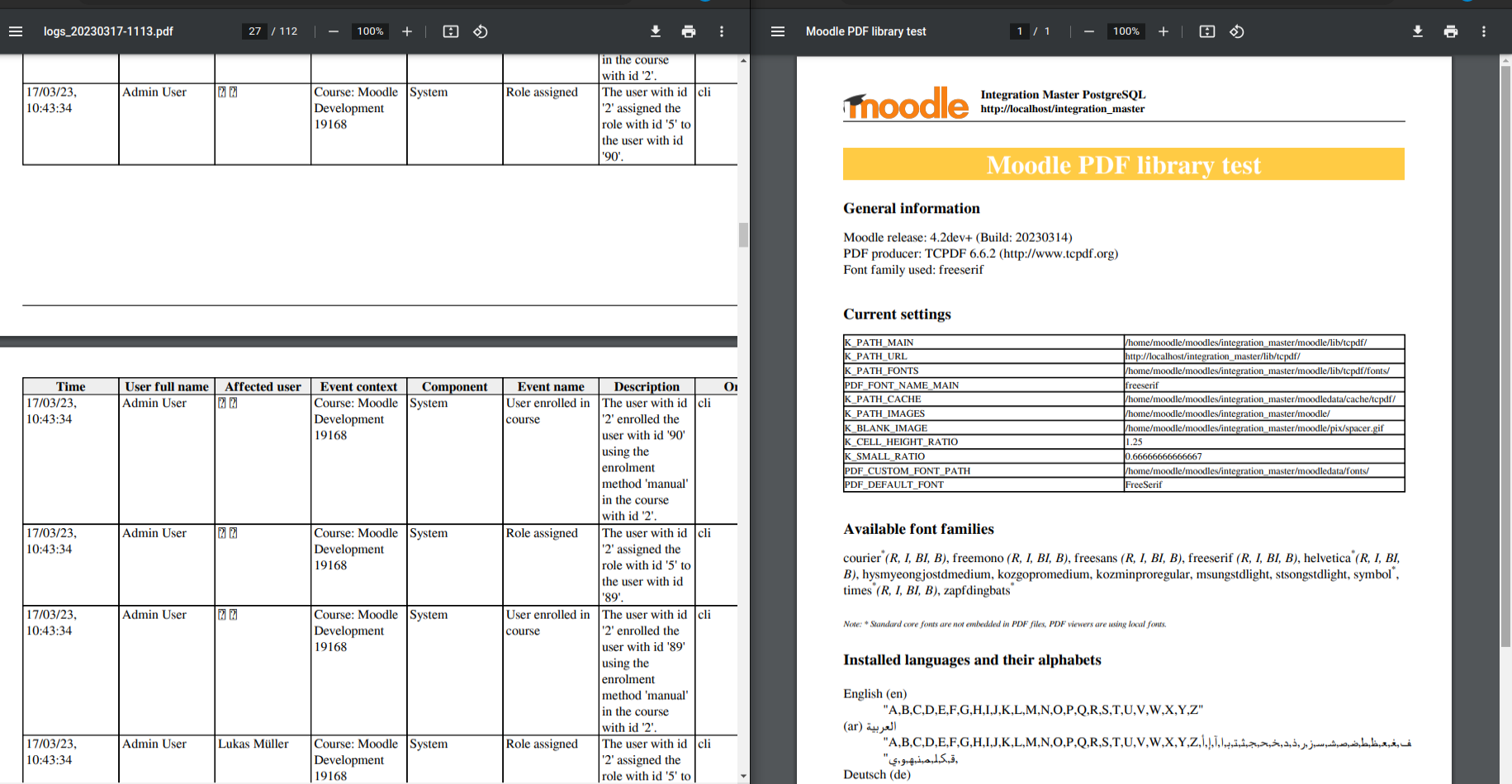
Task: Click K_SMALL_RATIO value 0.66666666666667
Action: [x=1263, y=456]
